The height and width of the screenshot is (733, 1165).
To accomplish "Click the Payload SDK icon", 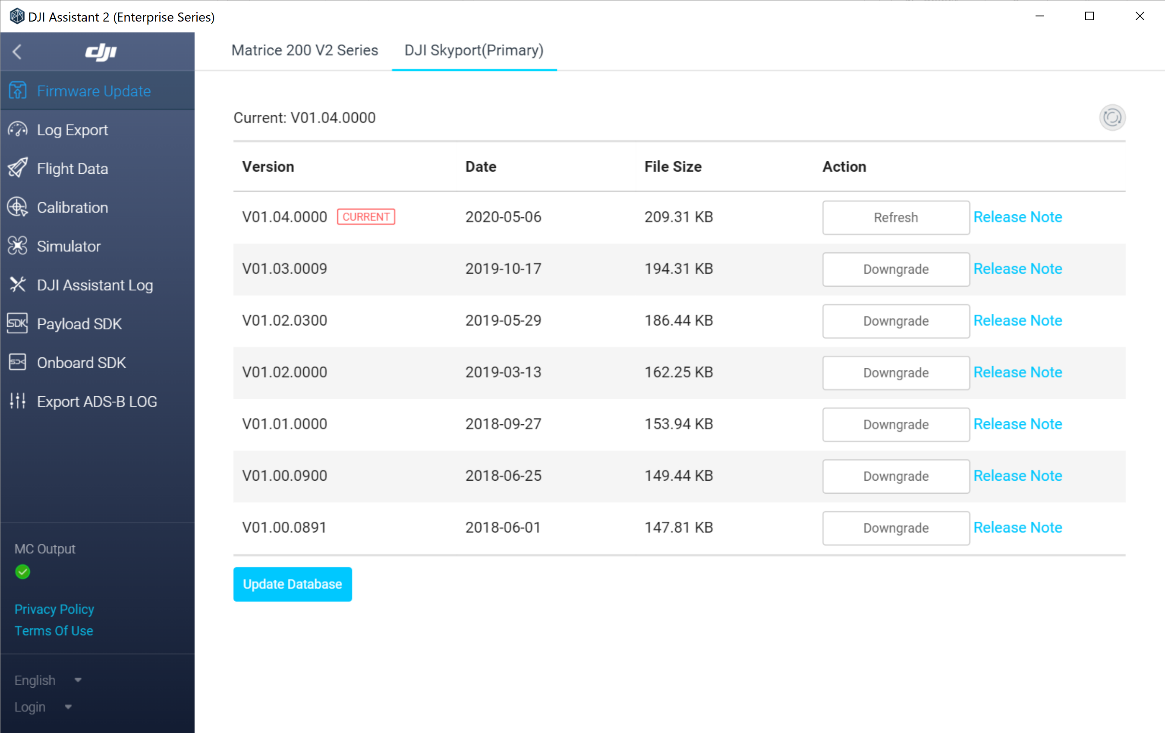I will 18,323.
